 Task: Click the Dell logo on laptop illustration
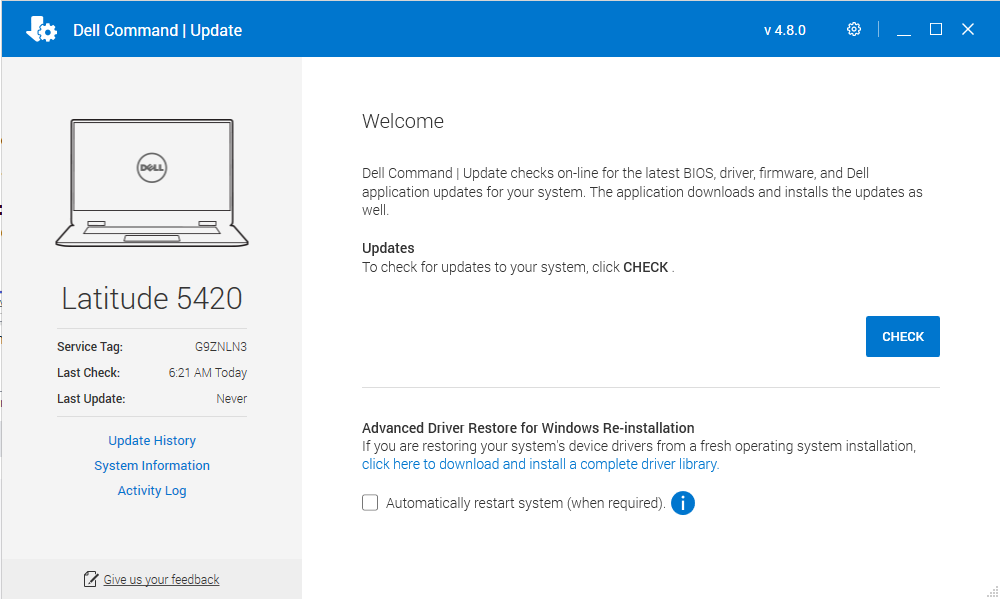[x=152, y=168]
